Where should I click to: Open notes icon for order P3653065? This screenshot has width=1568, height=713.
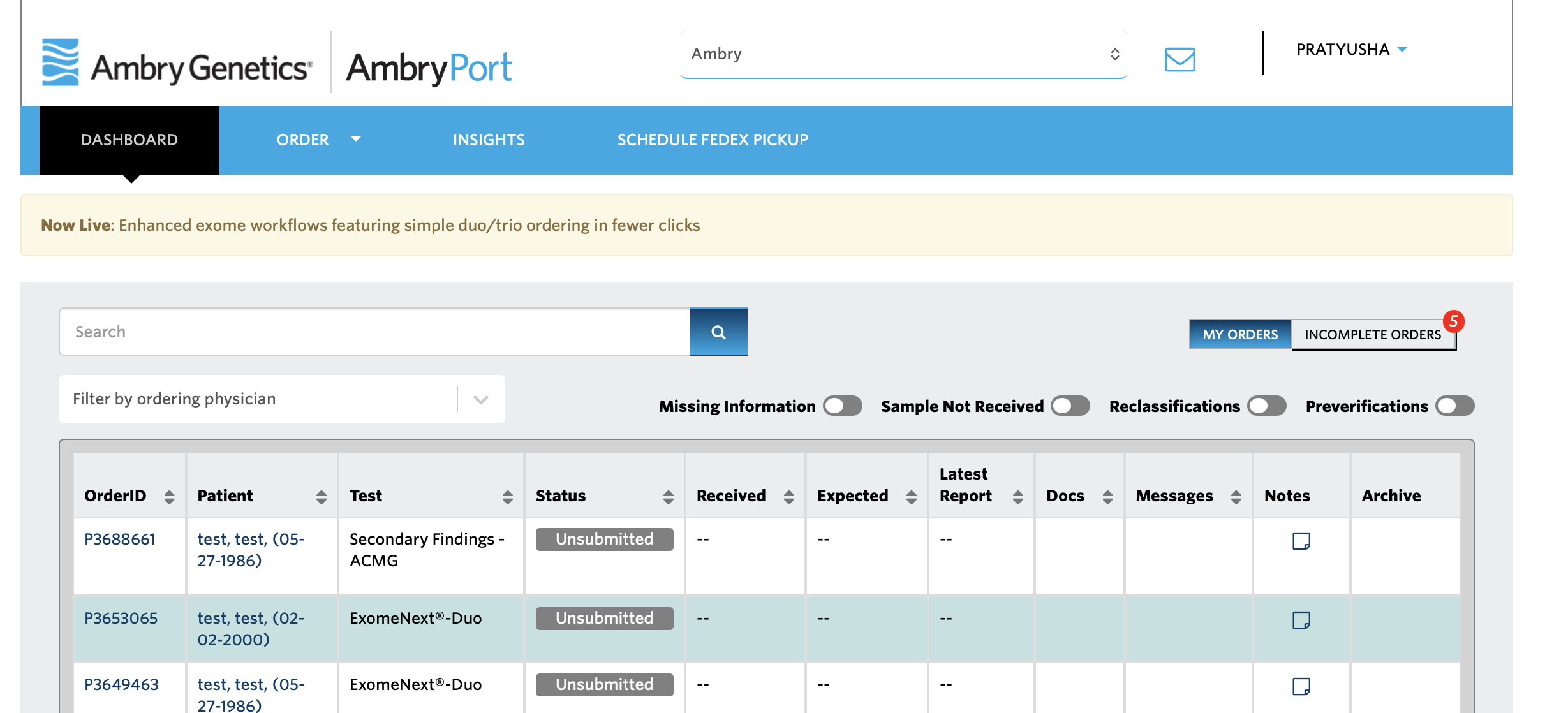(x=1301, y=620)
